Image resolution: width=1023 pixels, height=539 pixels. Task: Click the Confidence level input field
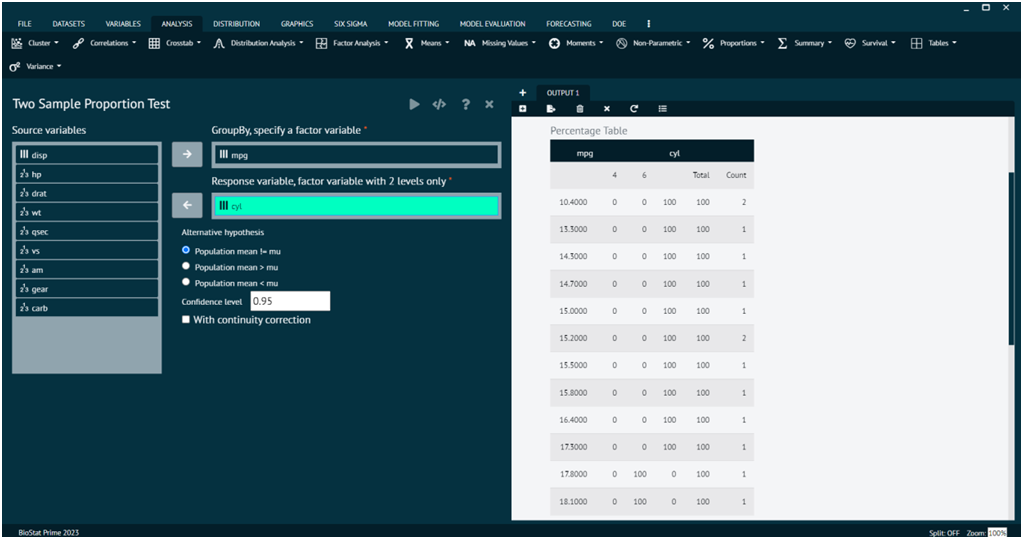[x=290, y=301]
